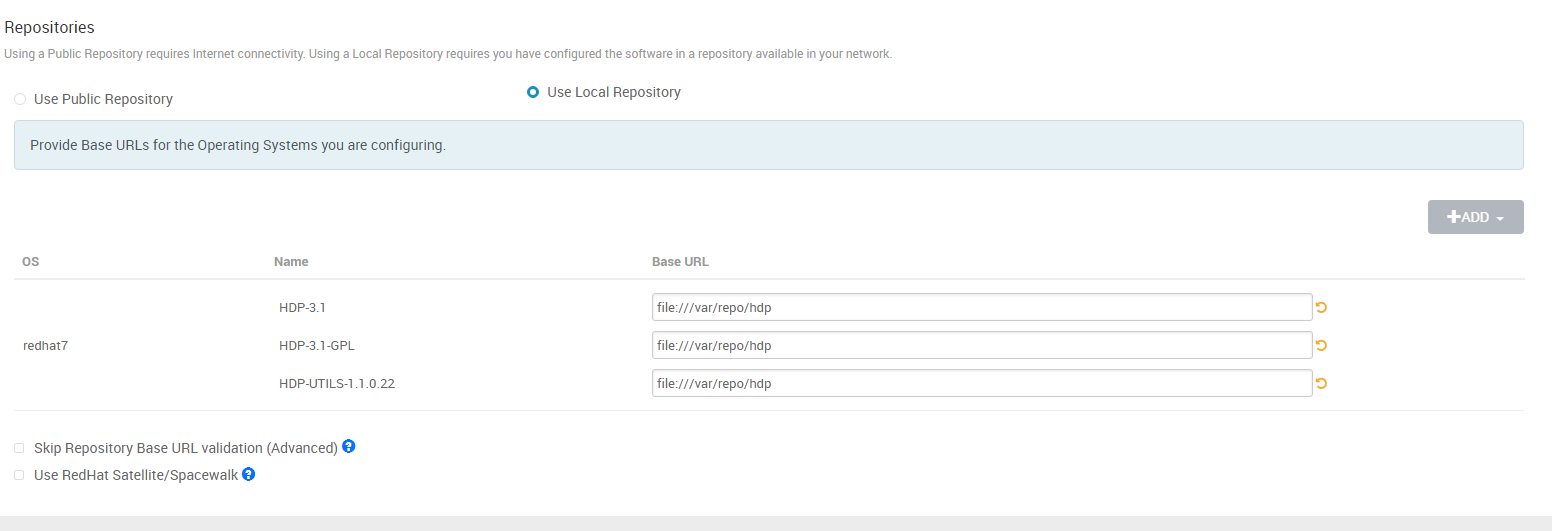Click the OS column header
This screenshot has height=531, width=1552.
pos(30,262)
